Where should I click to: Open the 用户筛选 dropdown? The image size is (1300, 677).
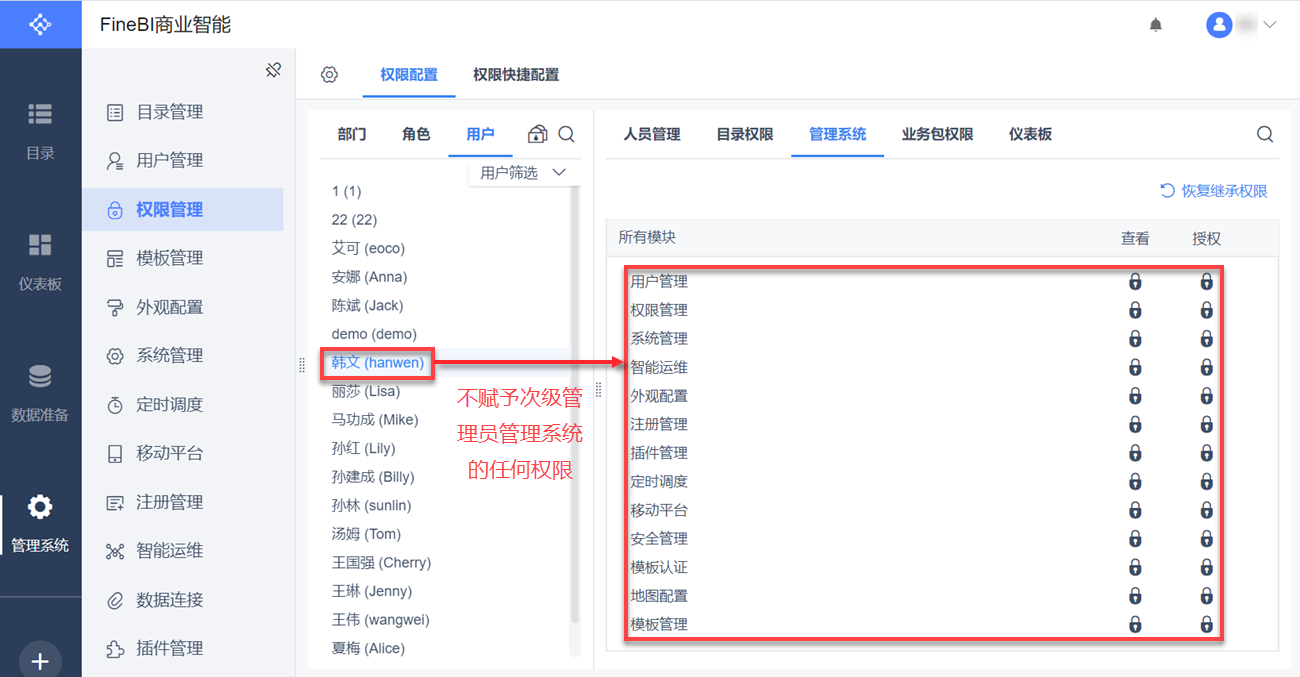[x=523, y=173]
